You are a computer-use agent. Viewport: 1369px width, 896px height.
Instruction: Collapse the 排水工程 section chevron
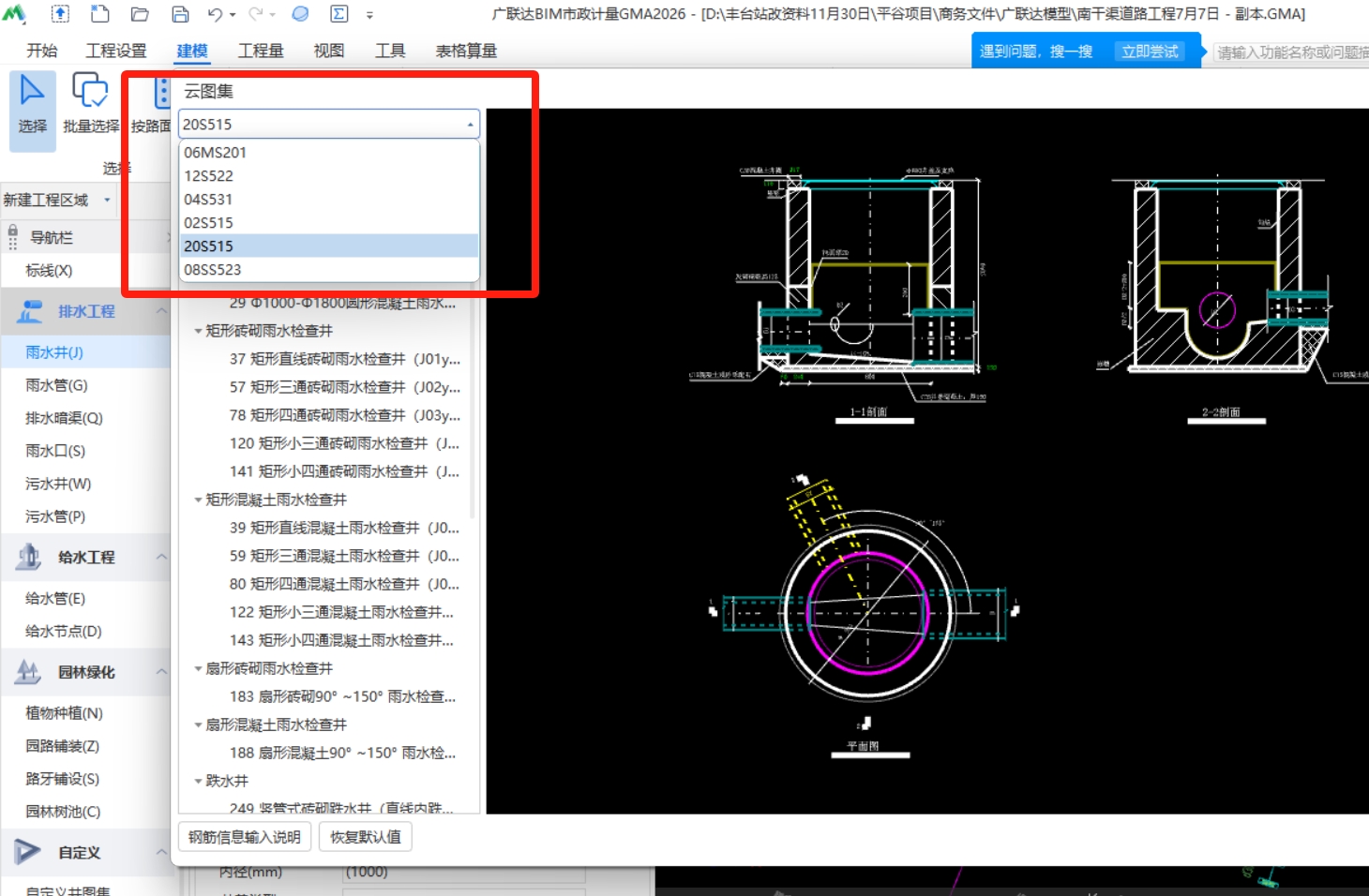[161, 311]
